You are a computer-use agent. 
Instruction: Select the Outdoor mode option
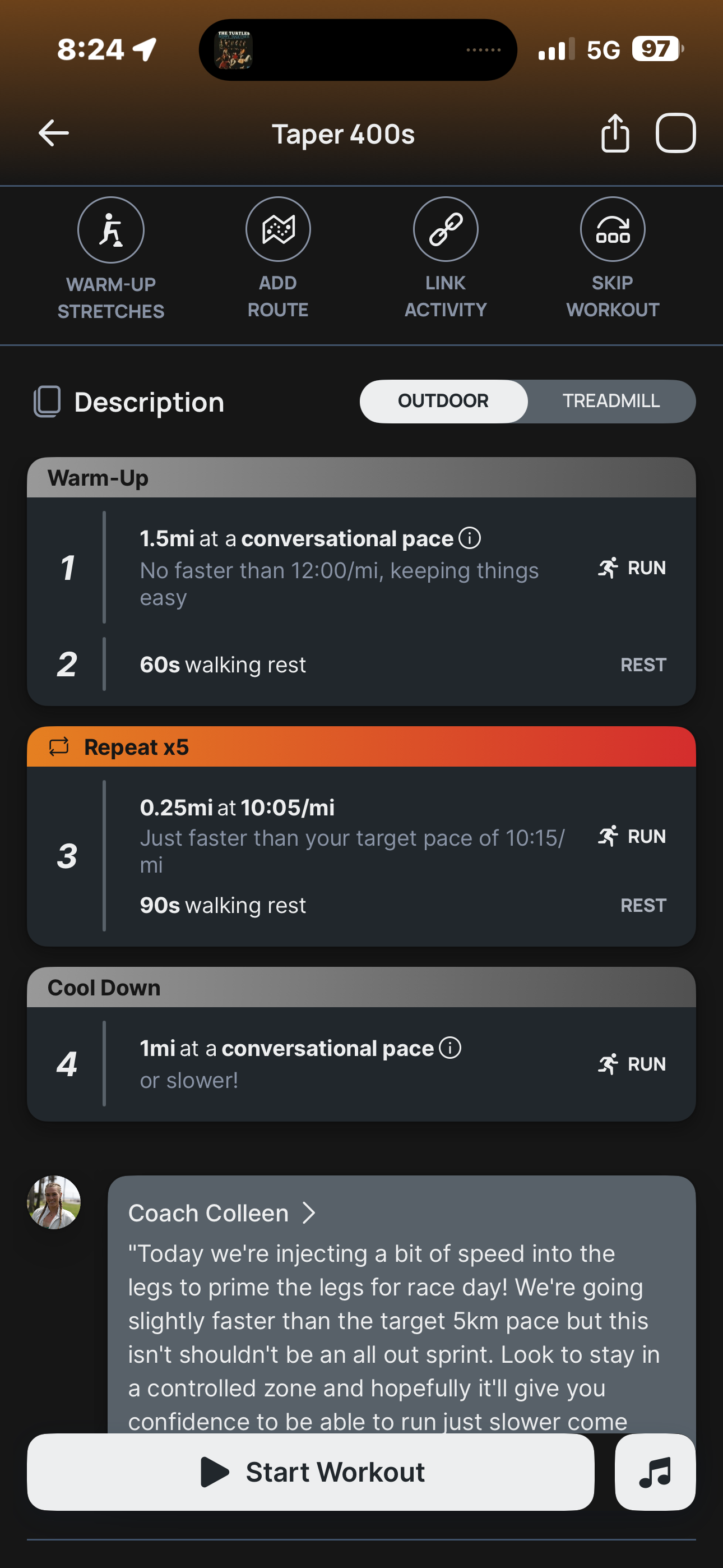click(443, 401)
